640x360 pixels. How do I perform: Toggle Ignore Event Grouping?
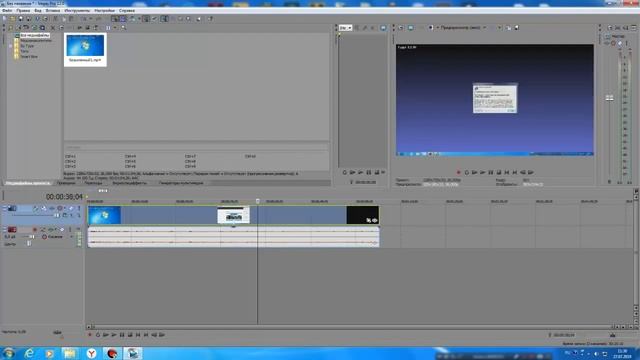(154, 19)
